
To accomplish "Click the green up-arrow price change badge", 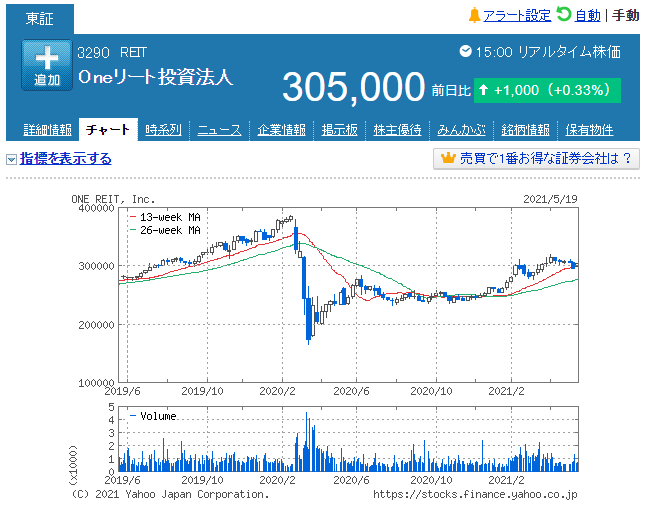I will pyautogui.click(x=547, y=90).
